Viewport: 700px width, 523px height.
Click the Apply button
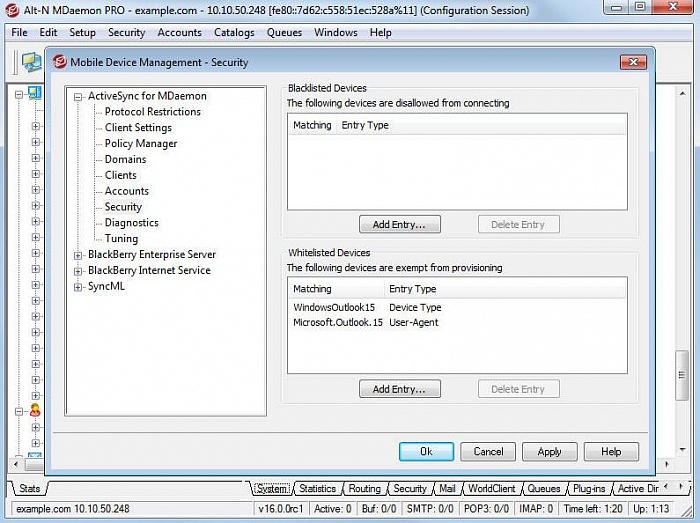coord(550,452)
